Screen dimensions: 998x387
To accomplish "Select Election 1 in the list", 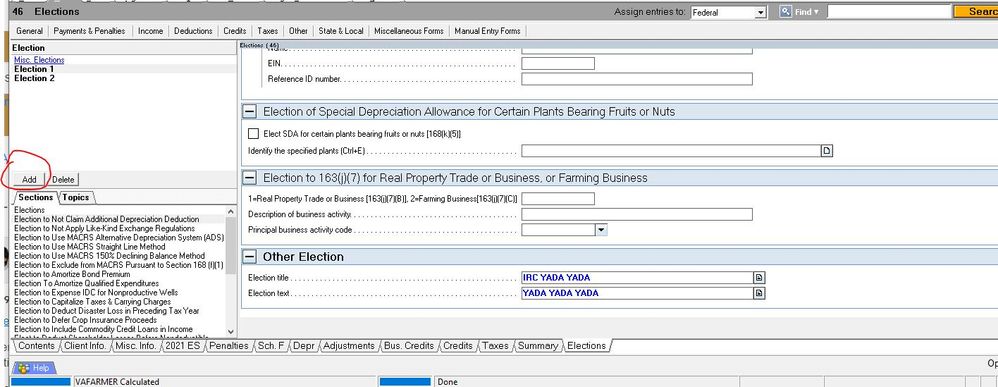I will 34,69.
